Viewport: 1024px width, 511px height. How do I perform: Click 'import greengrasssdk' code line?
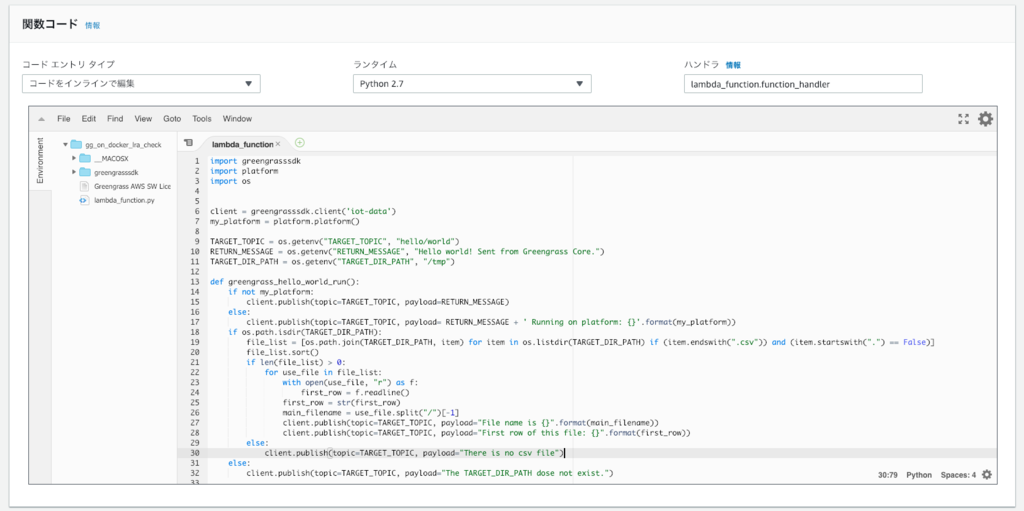pyautogui.click(x=255, y=161)
